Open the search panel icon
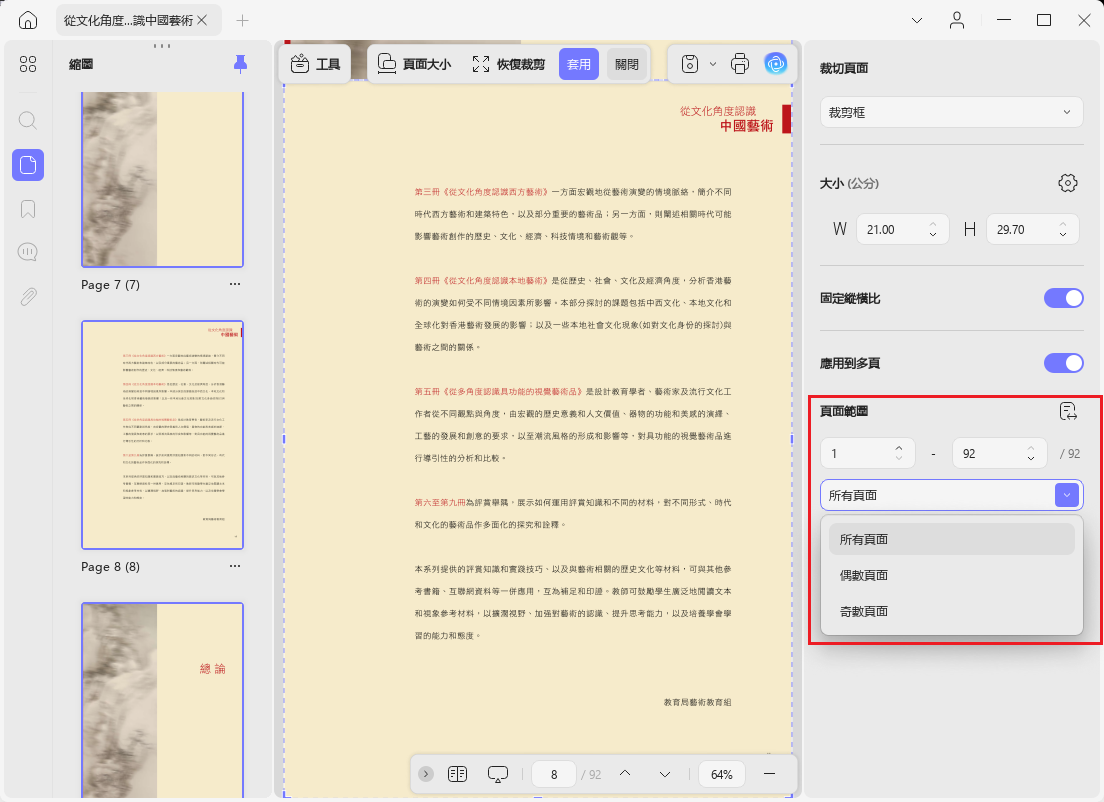This screenshot has width=1104, height=802. tap(28, 120)
